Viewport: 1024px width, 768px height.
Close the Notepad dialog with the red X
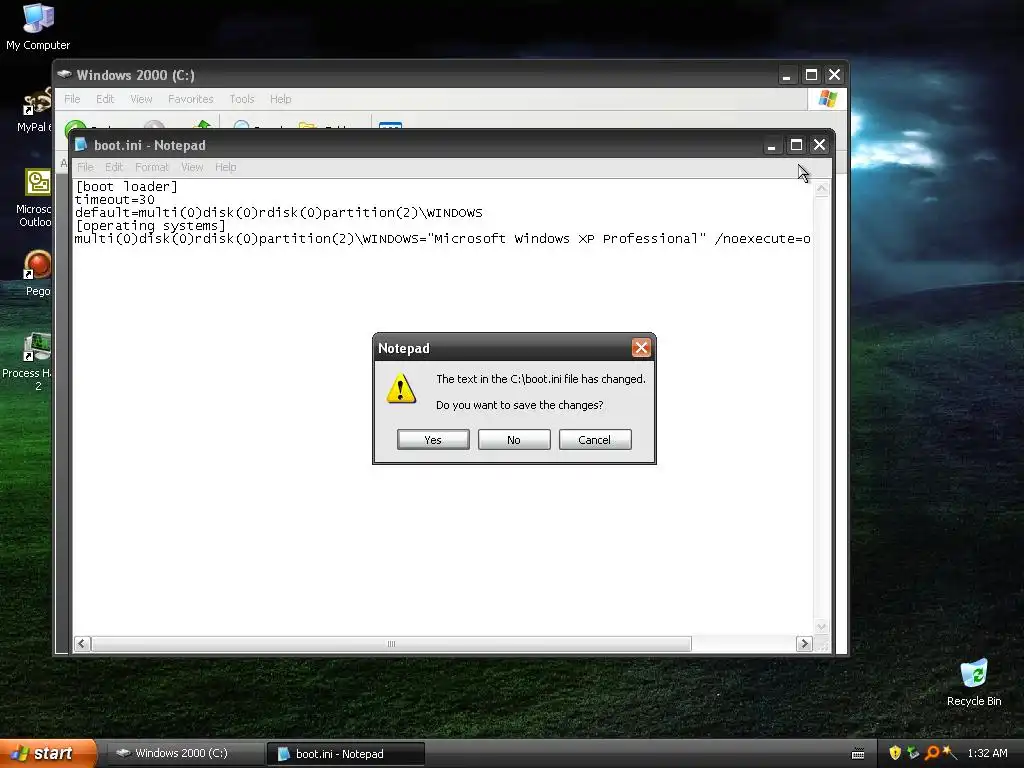(x=641, y=347)
